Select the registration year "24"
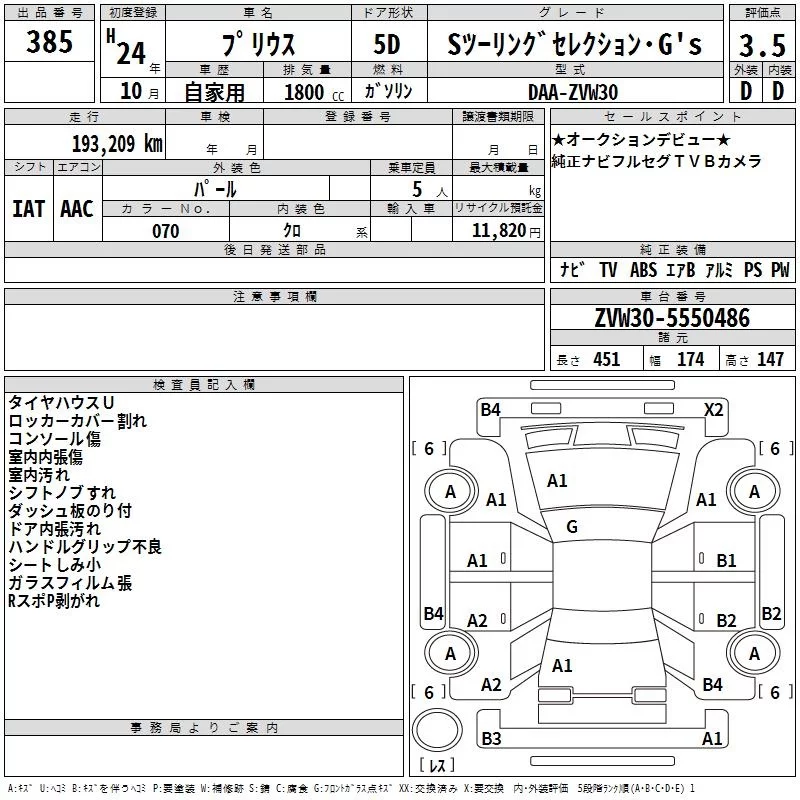 coord(131,53)
